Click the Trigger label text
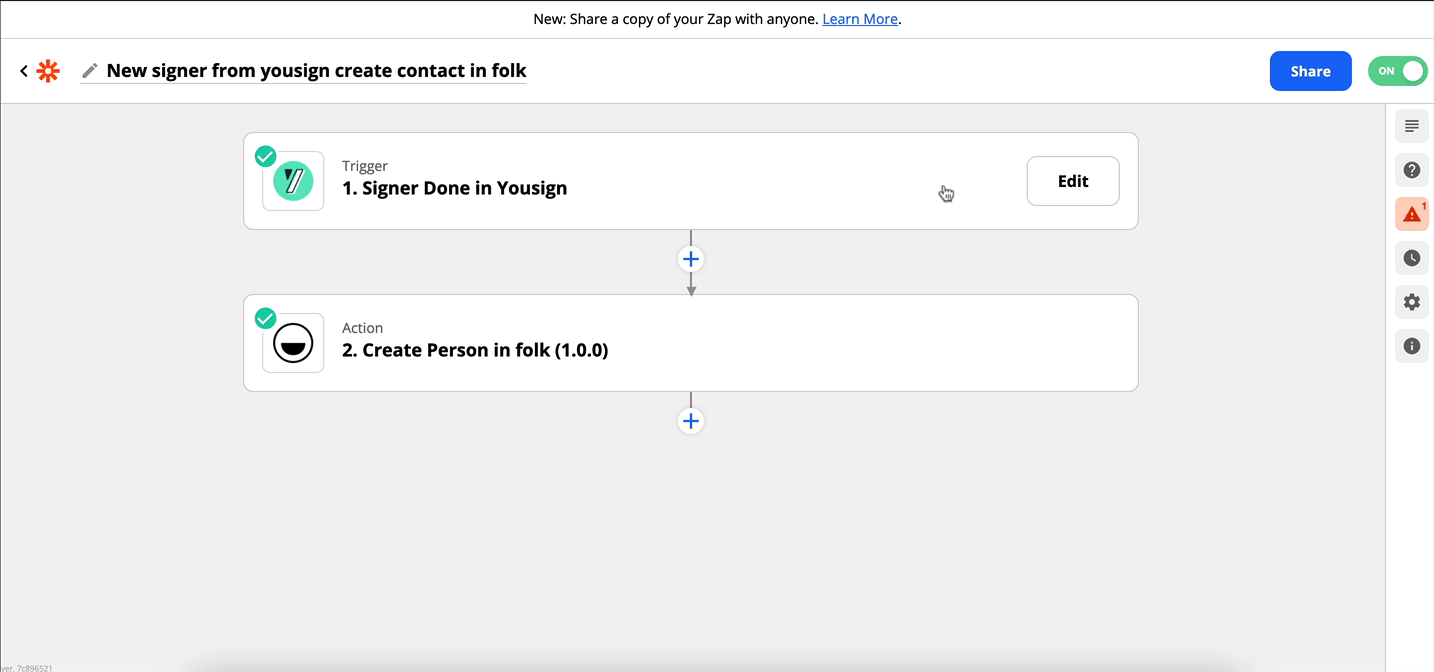Image resolution: width=1434 pixels, height=672 pixels. pos(365,166)
